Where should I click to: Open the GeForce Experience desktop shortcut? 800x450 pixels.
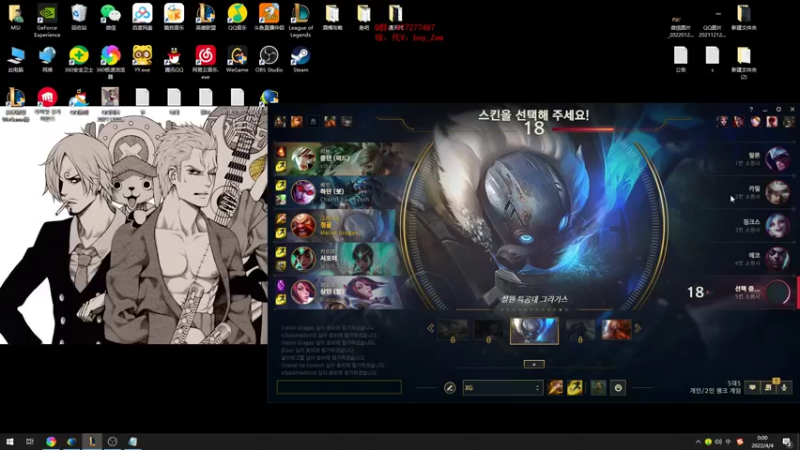47,20
